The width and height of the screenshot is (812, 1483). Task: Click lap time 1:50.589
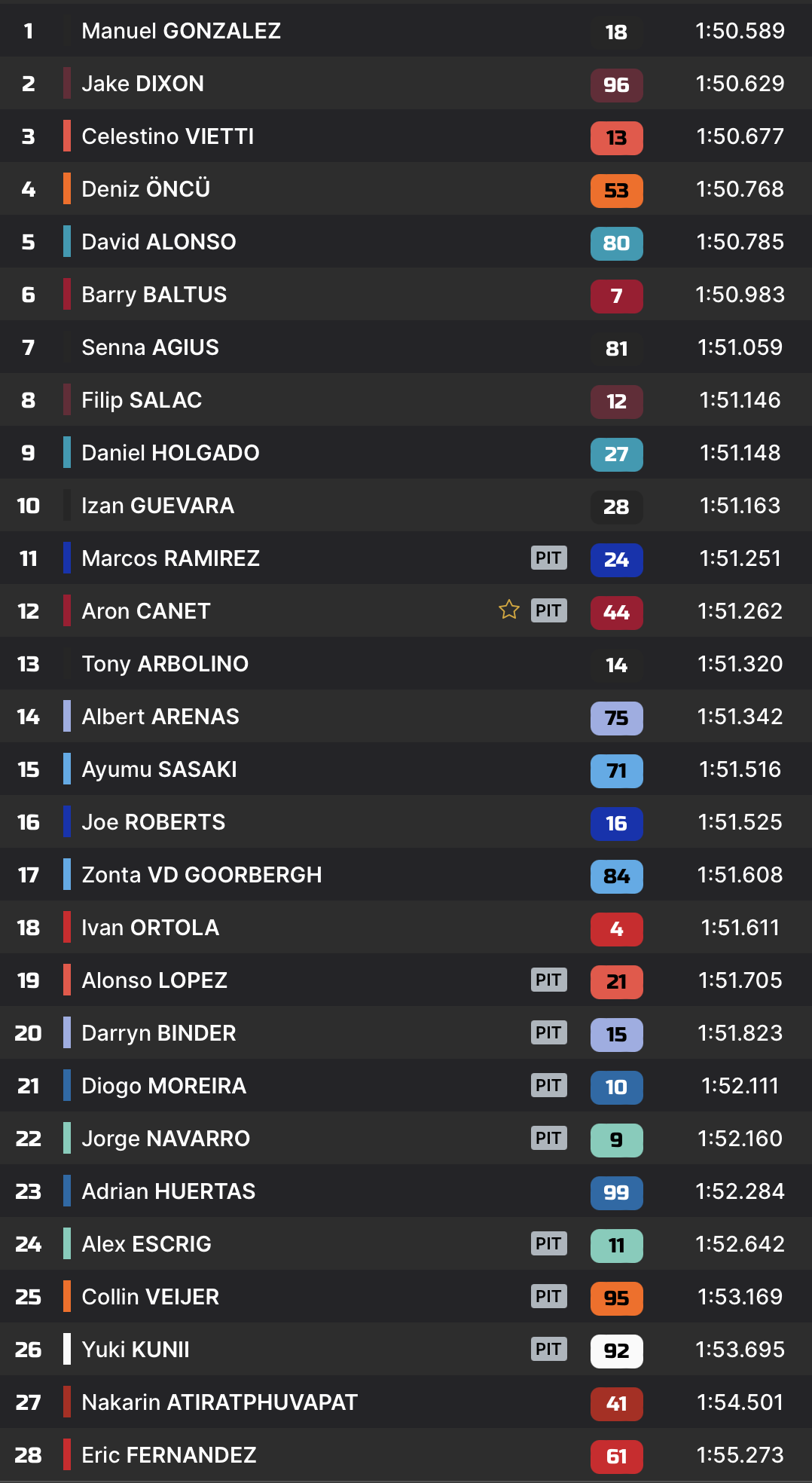[740, 31]
